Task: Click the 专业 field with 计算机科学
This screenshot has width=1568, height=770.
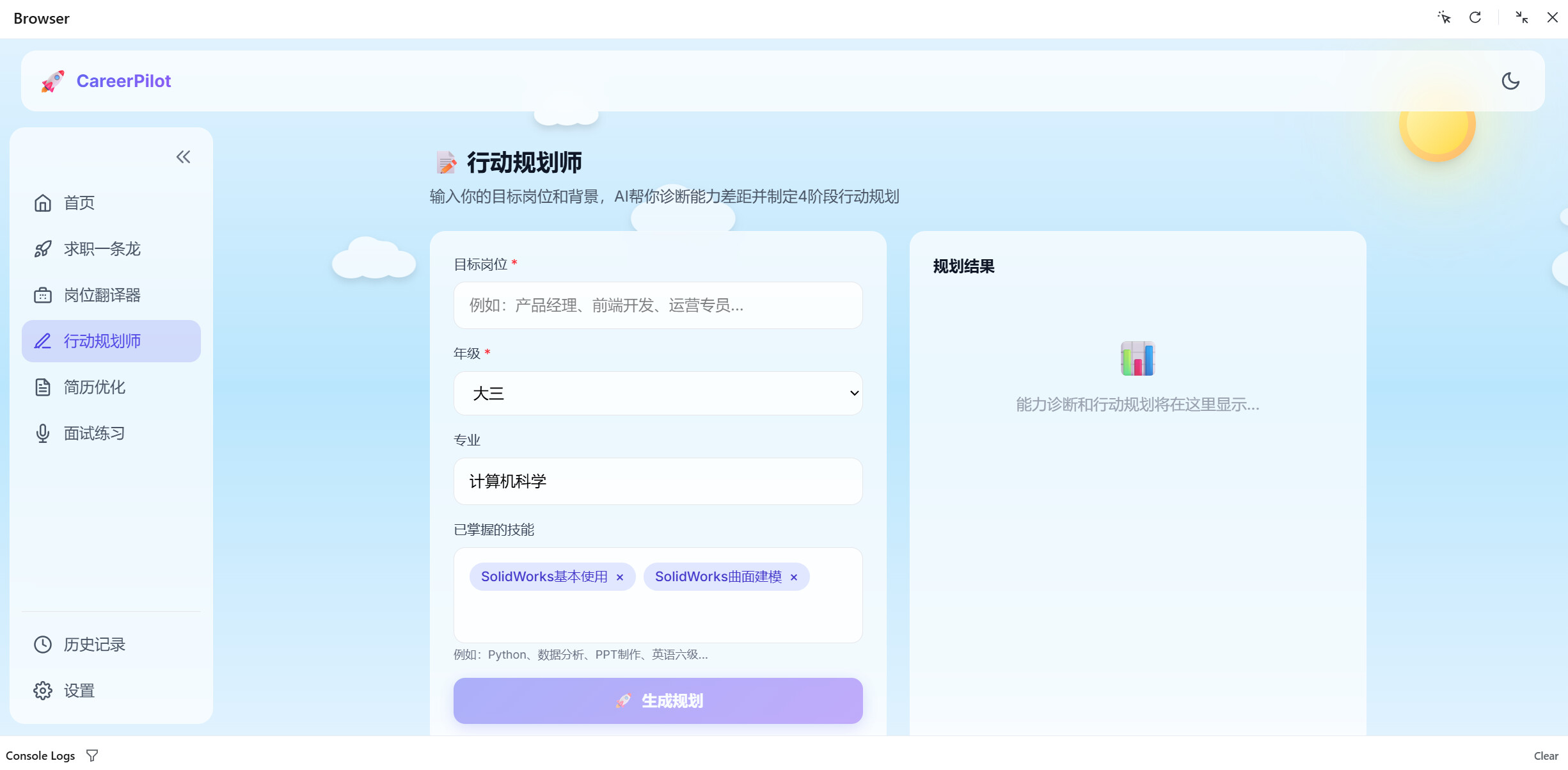Action: pos(658,481)
